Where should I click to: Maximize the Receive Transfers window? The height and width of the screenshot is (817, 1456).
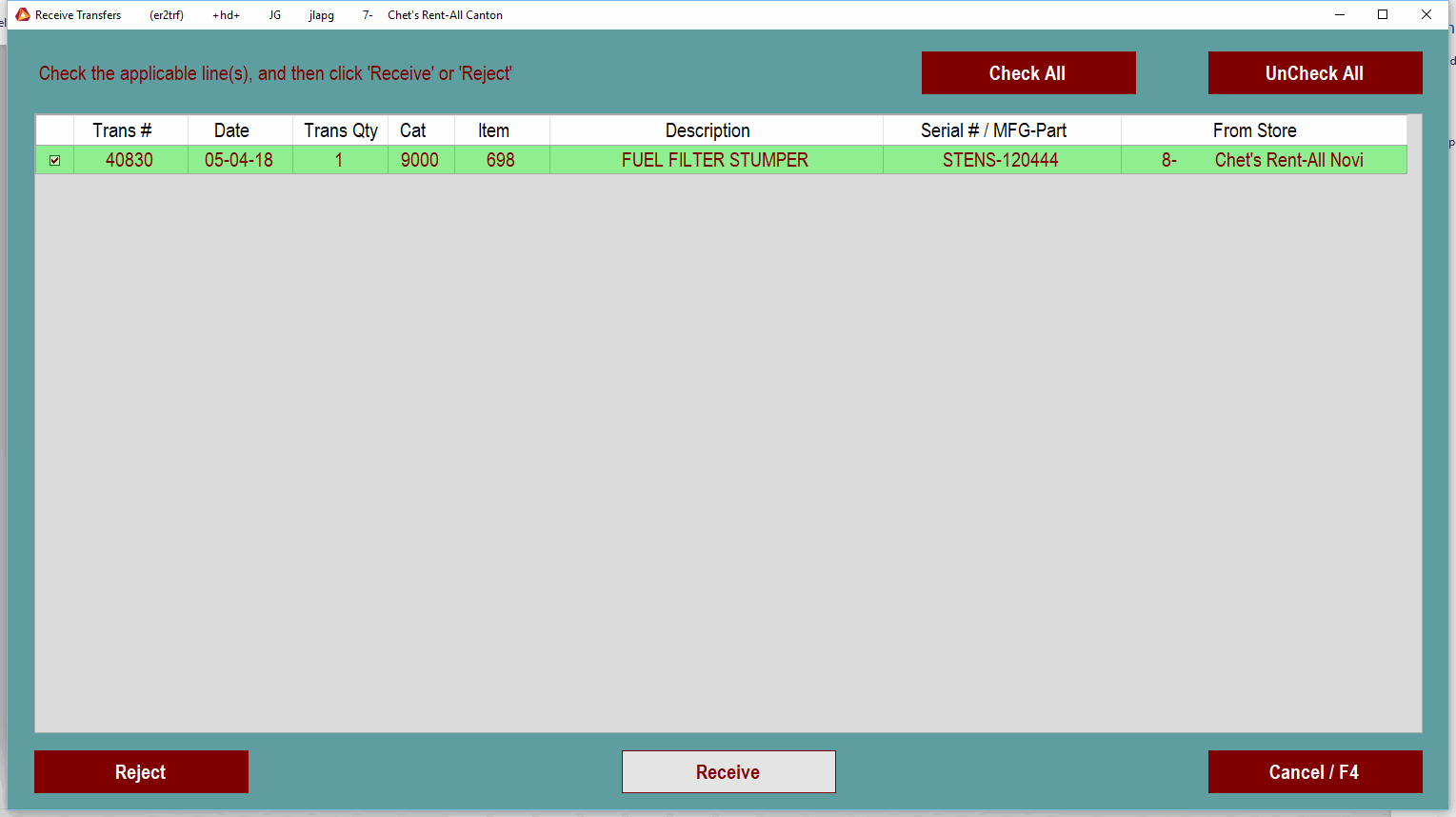1383,14
